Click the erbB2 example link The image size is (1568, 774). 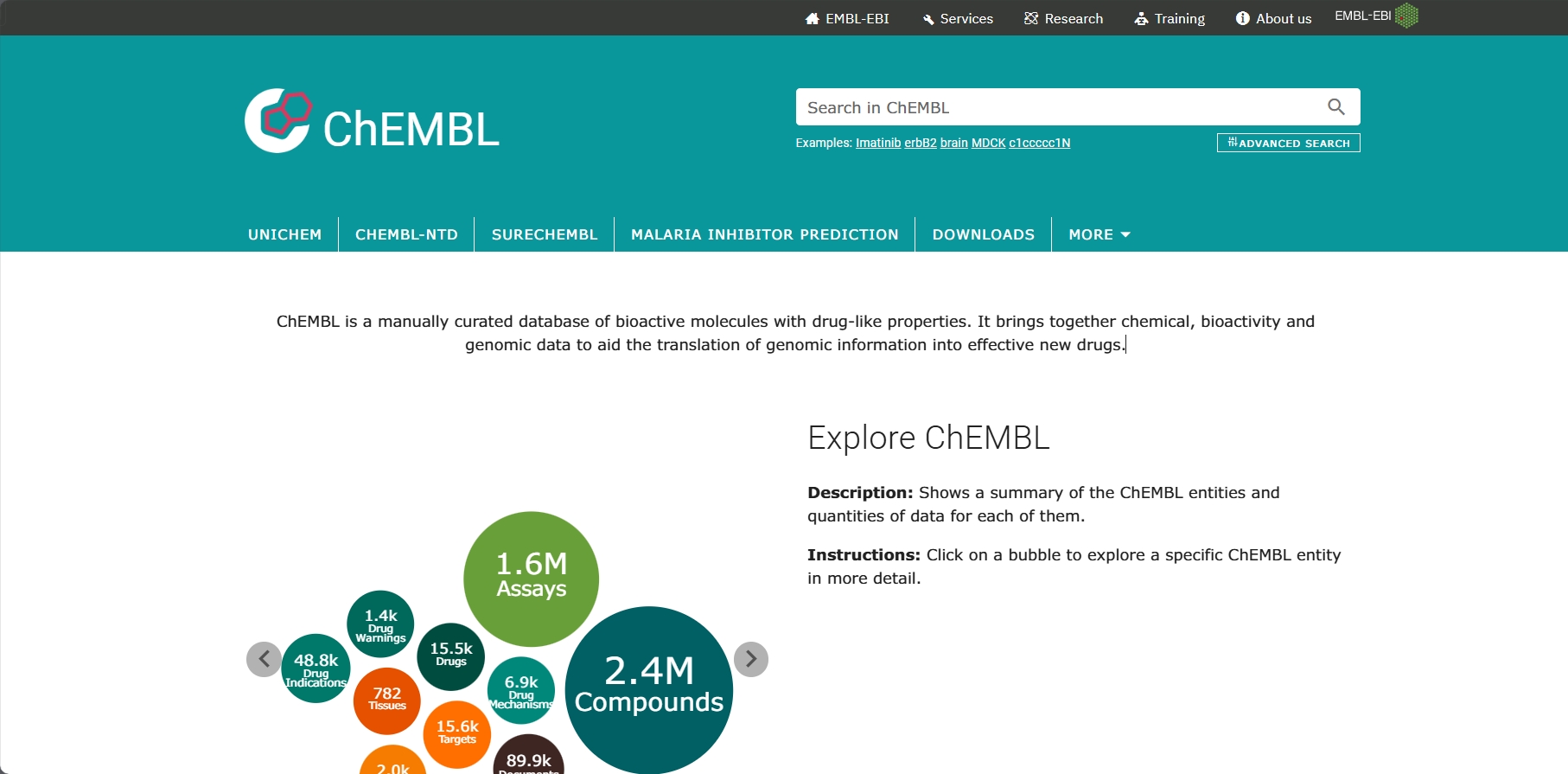921,143
